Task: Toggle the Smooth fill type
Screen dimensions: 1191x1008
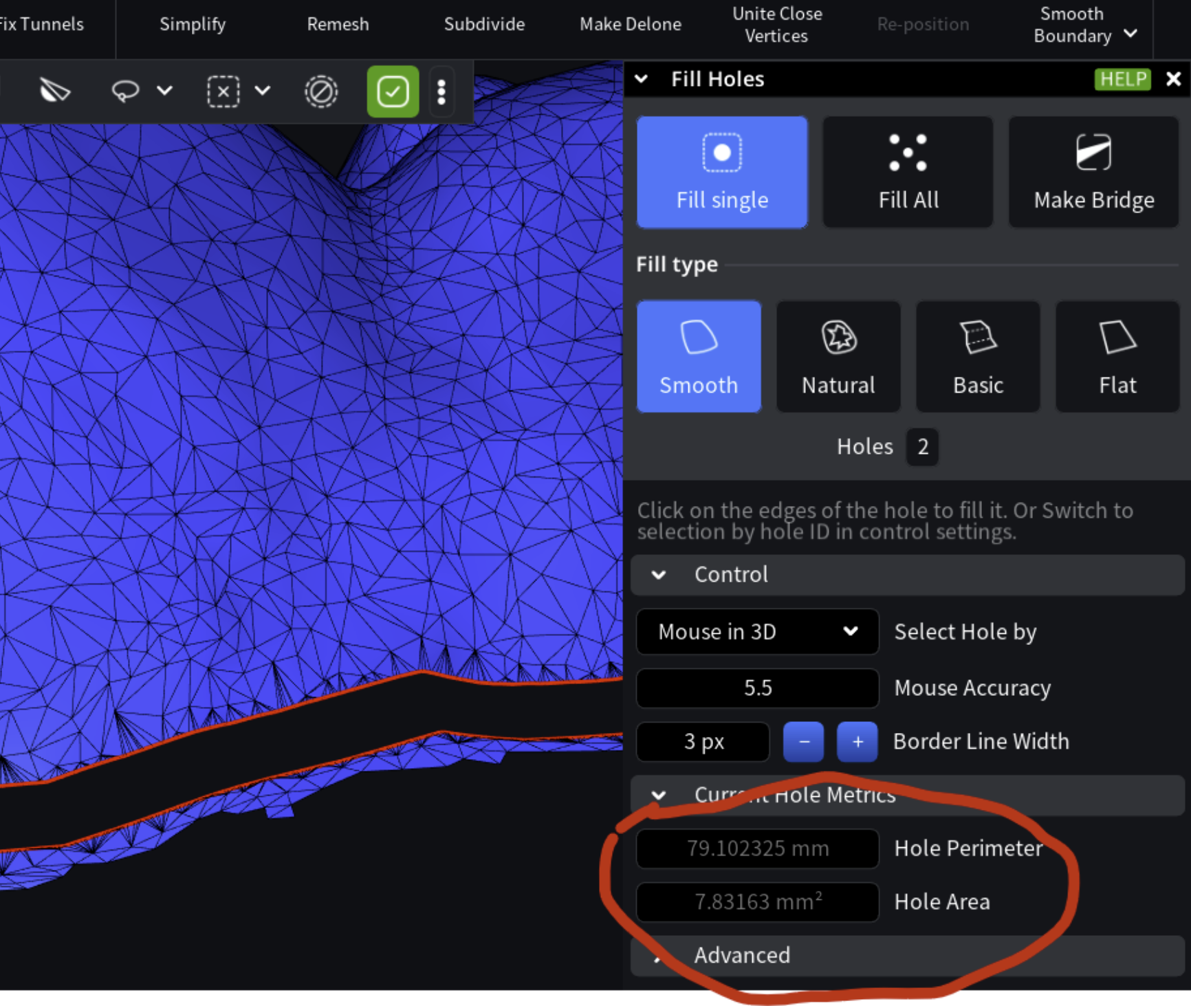Action: click(699, 356)
